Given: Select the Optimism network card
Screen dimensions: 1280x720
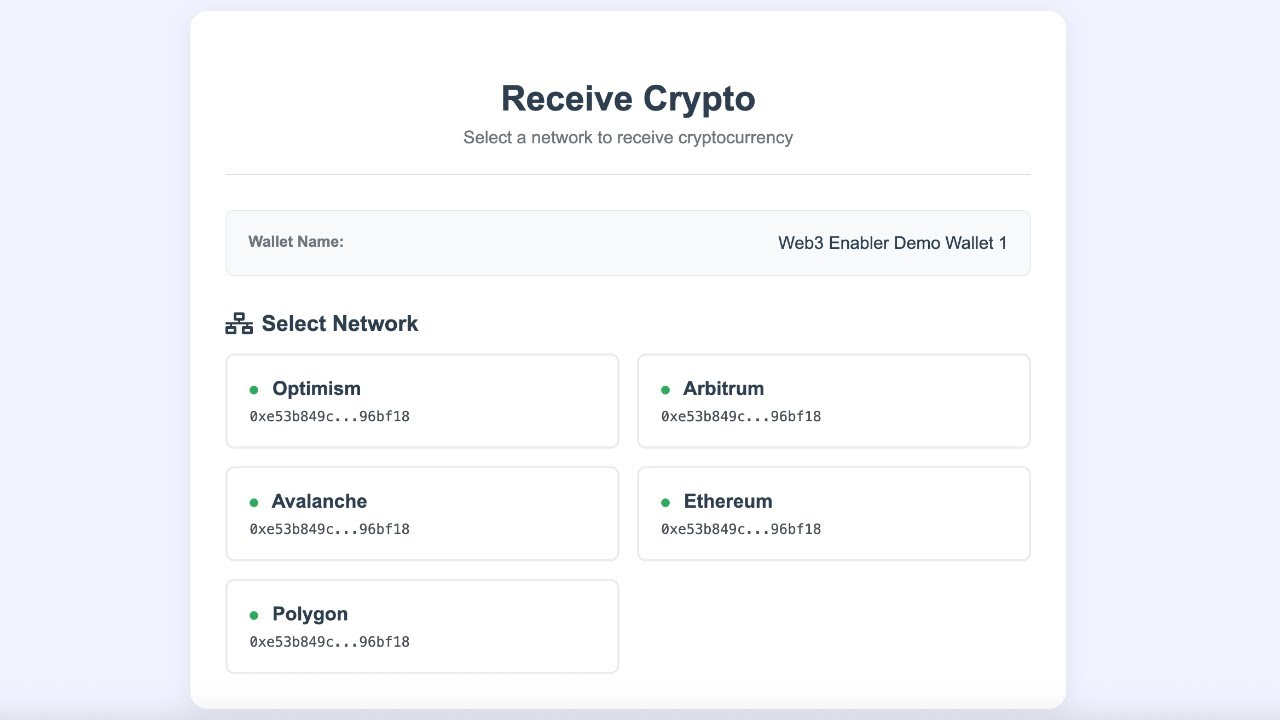Looking at the screenshot, I should point(422,401).
